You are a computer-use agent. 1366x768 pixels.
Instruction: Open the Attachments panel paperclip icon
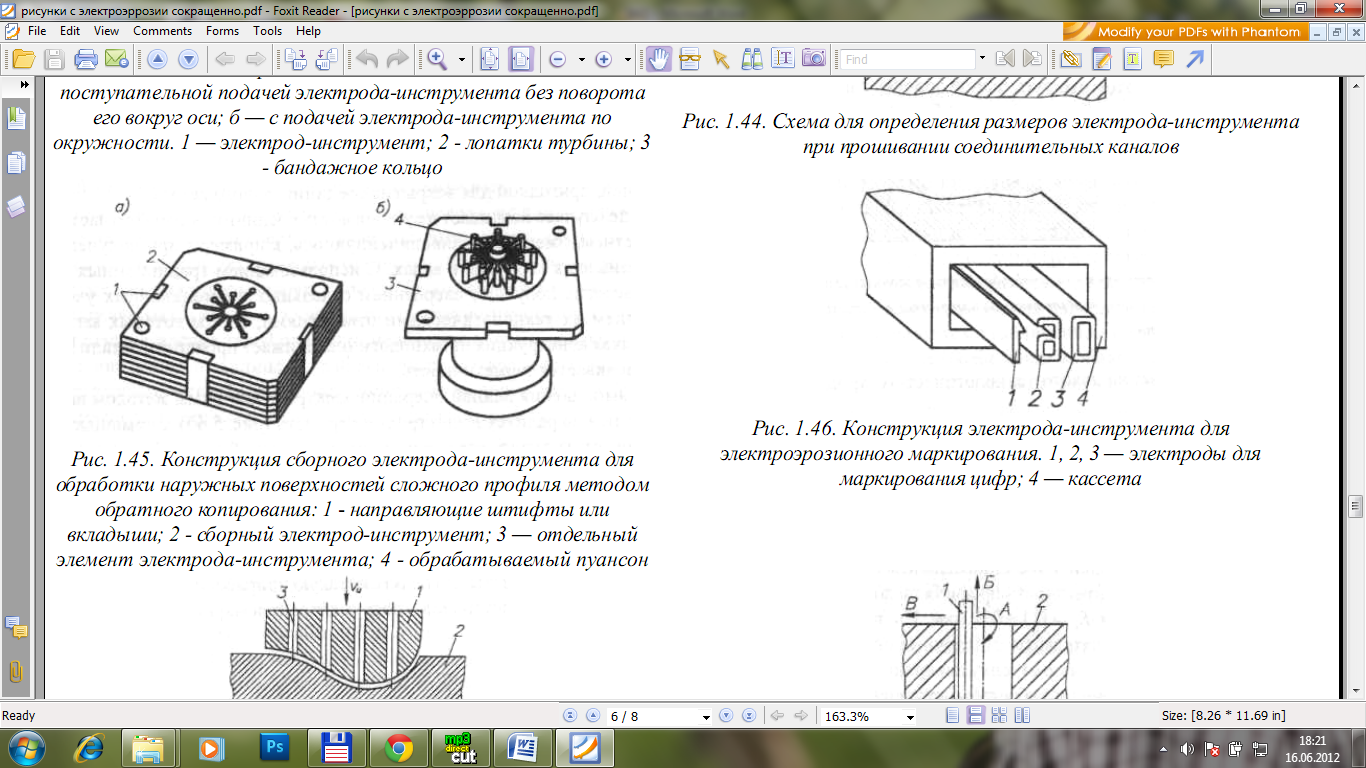pos(16,671)
